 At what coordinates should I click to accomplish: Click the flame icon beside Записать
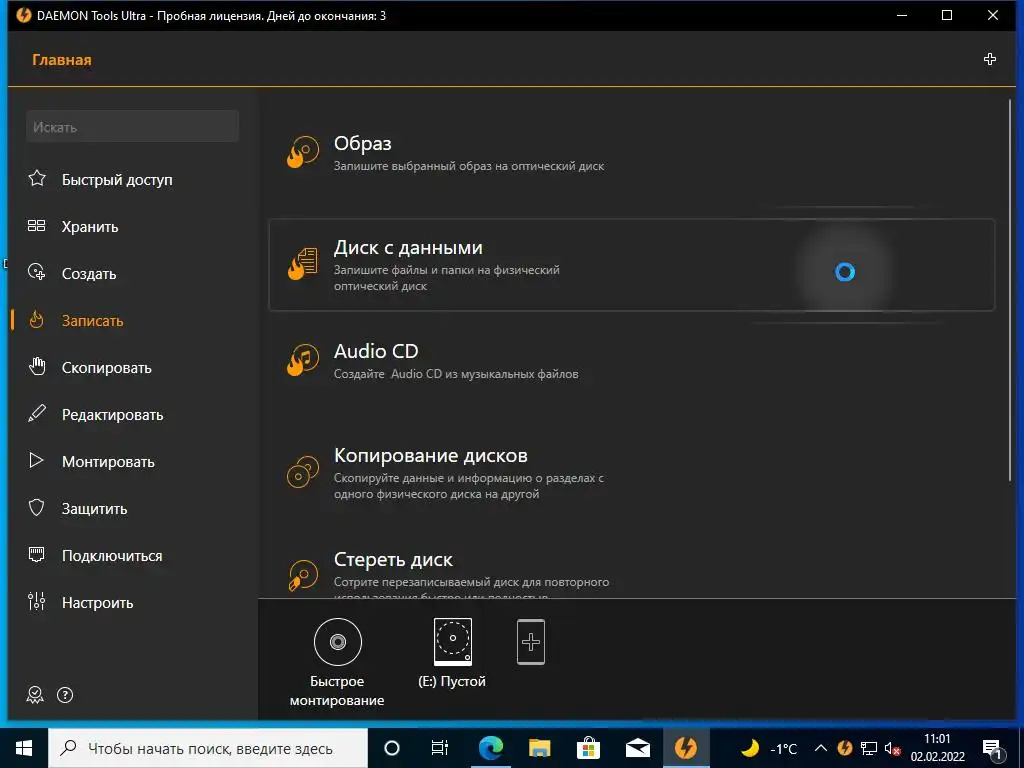click(37, 320)
